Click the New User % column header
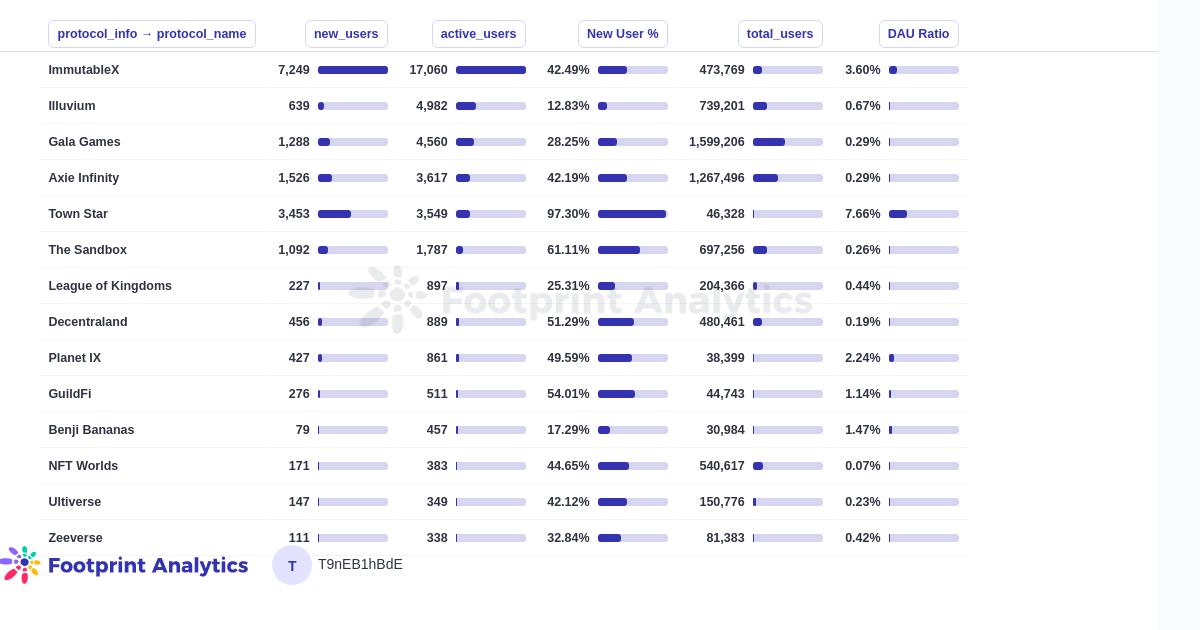Viewport: 1200px width, 630px height. pyautogui.click(x=622, y=34)
